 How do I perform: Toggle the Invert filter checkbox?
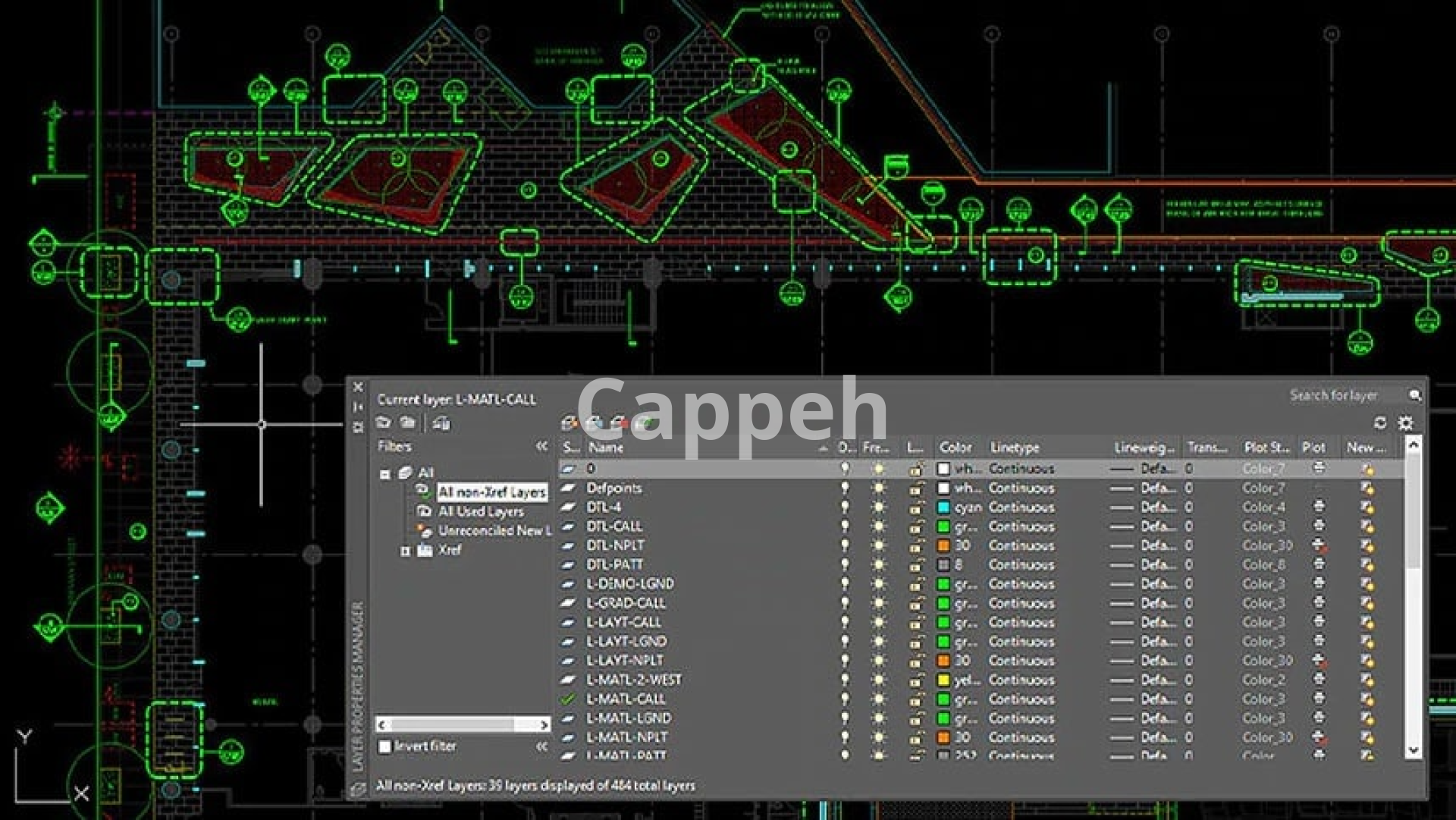pos(385,746)
